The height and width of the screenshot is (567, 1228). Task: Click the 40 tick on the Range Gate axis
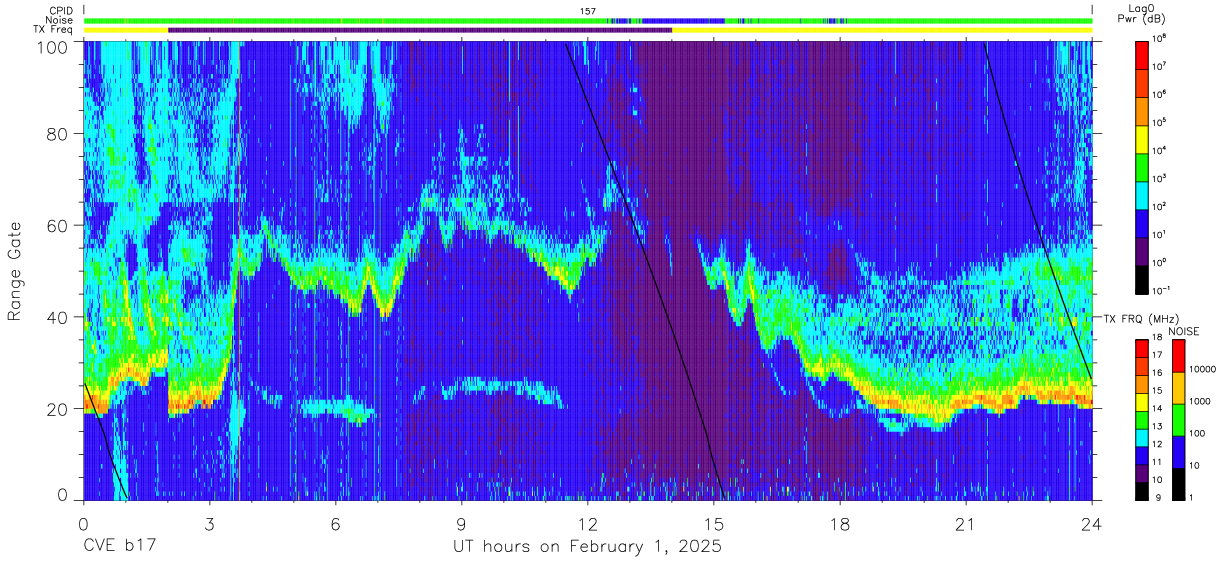(x=56, y=317)
